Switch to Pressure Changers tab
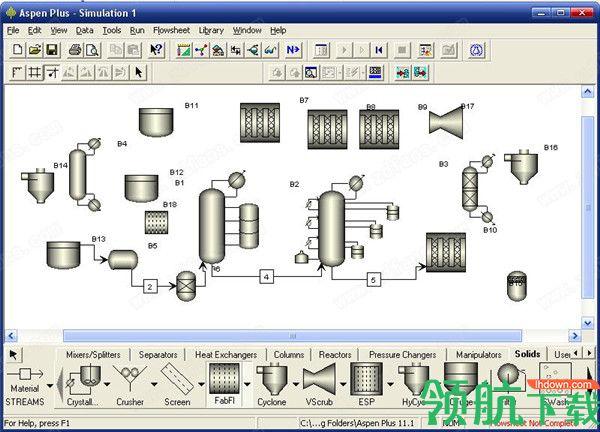600x432 pixels. (403, 355)
